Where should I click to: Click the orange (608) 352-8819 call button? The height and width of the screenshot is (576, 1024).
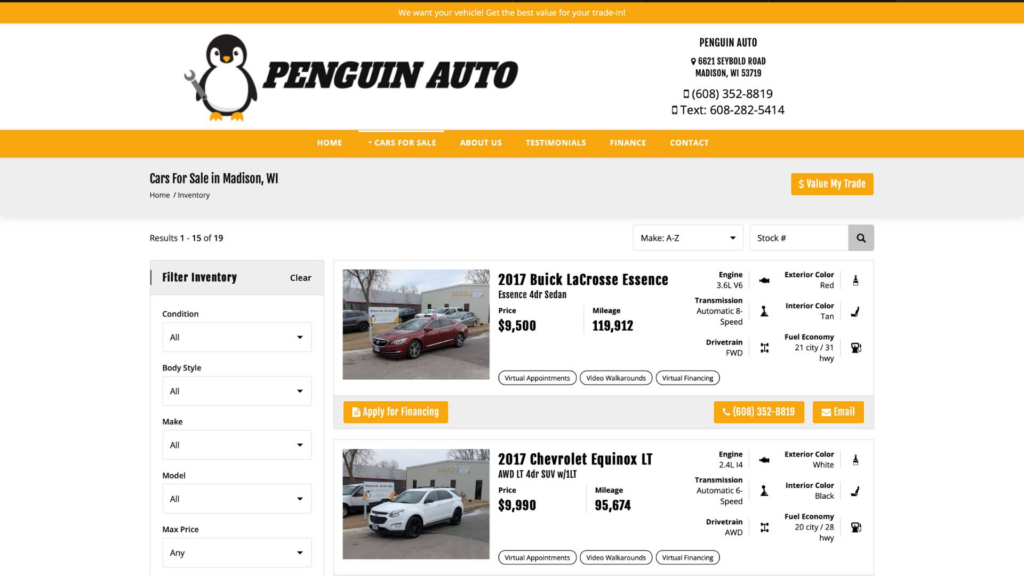click(x=759, y=412)
